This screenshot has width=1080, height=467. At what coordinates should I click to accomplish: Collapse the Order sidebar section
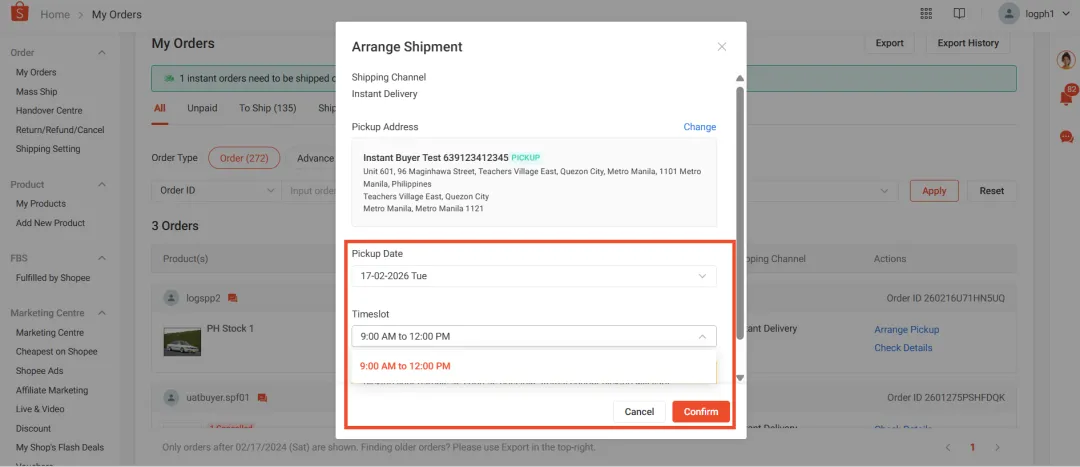click(x=102, y=52)
